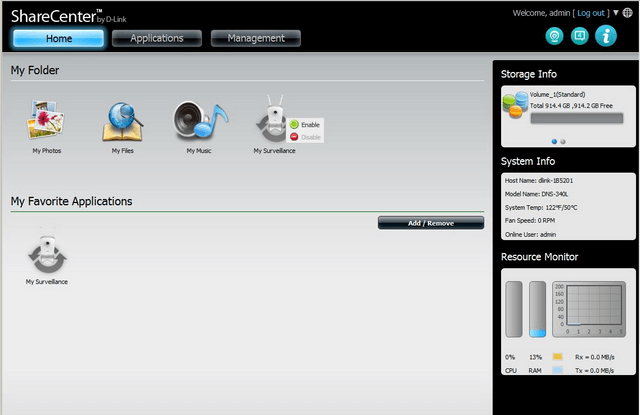
Task: Click the Volume_1 storage usage bar
Action: (577, 118)
